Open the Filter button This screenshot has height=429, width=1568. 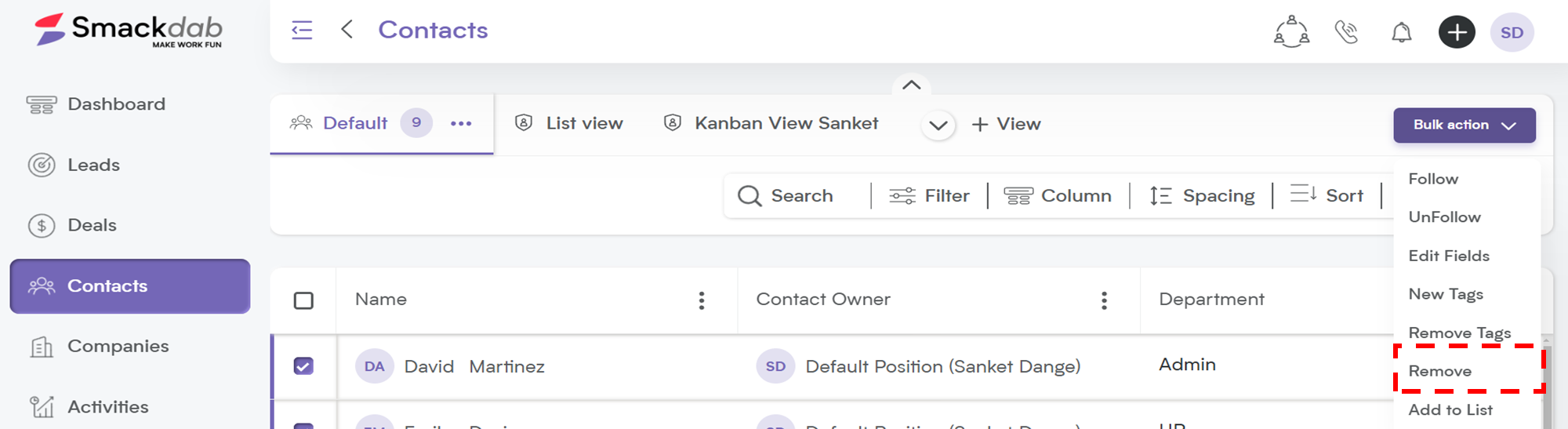pos(929,196)
